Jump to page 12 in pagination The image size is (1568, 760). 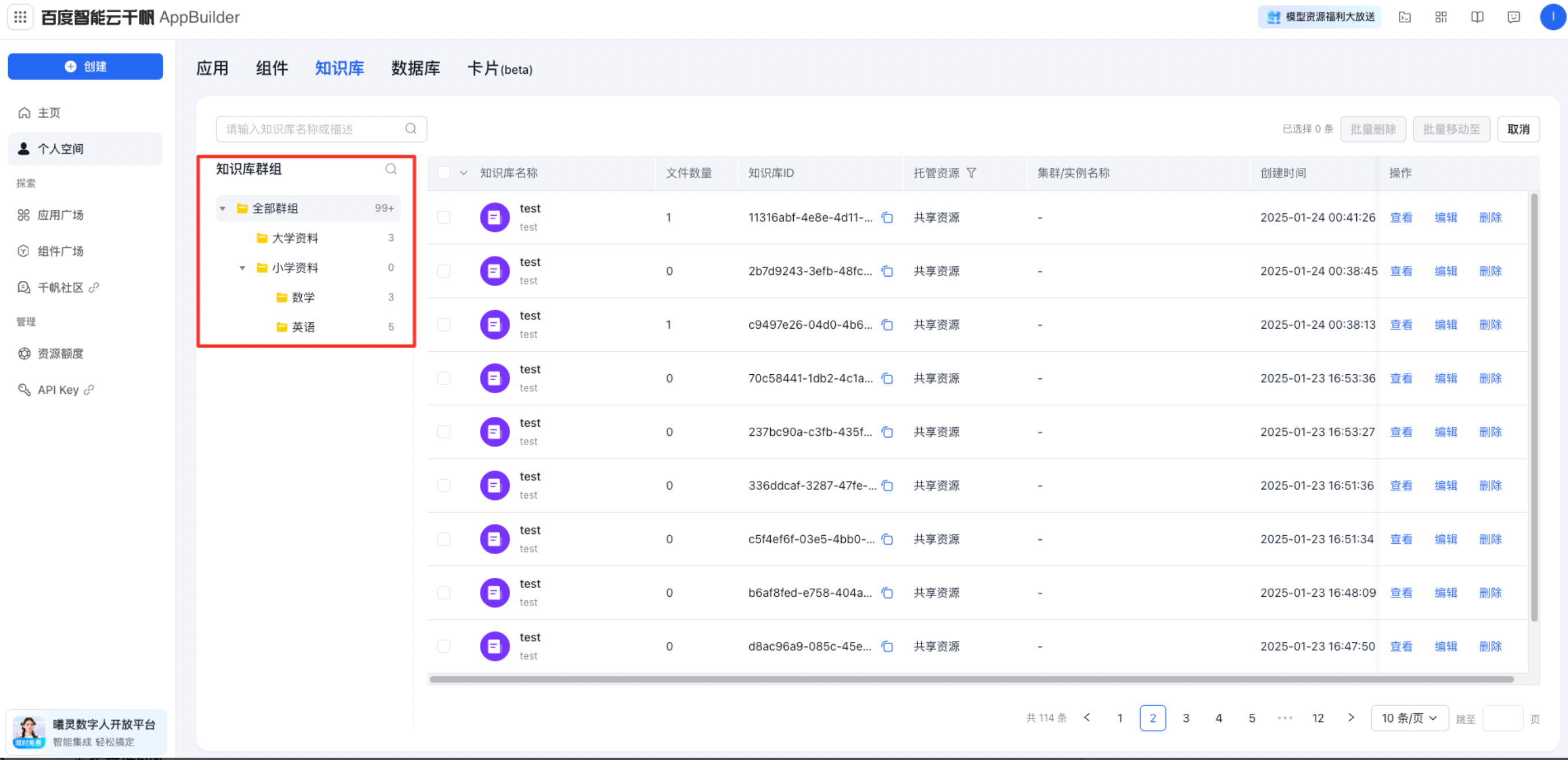click(x=1318, y=718)
